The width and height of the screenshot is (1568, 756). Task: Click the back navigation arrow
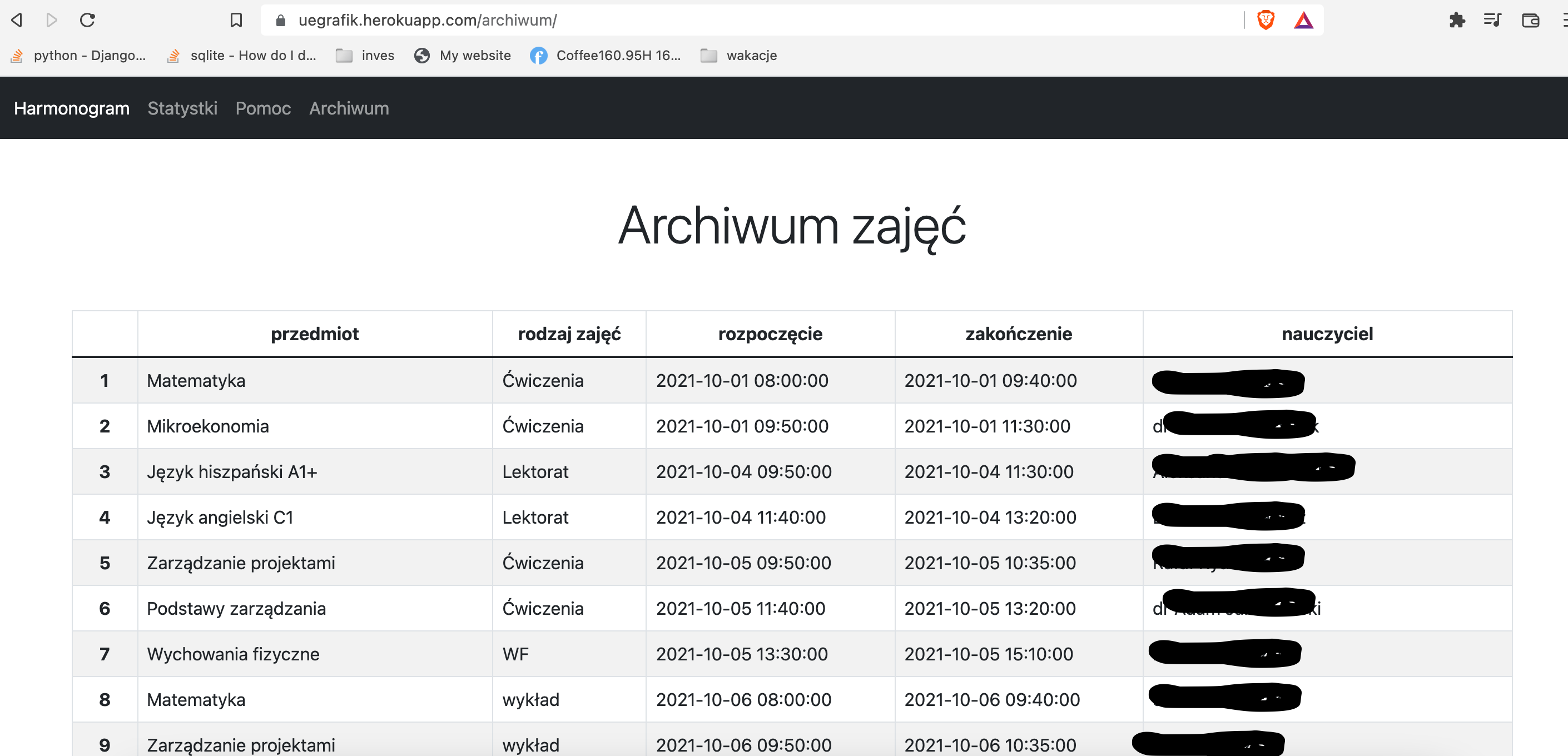[x=17, y=20]
